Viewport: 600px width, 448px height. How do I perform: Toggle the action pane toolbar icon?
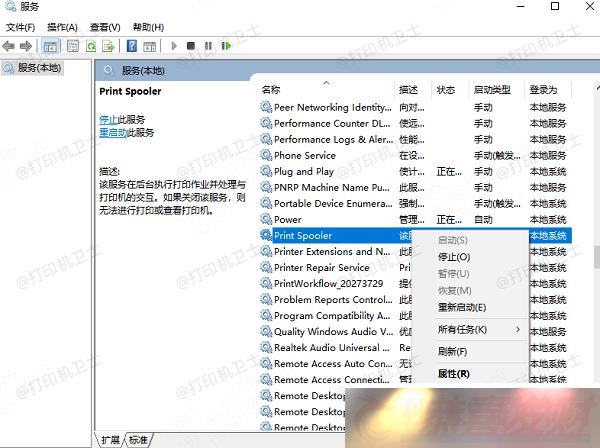(x=150, y=46)
